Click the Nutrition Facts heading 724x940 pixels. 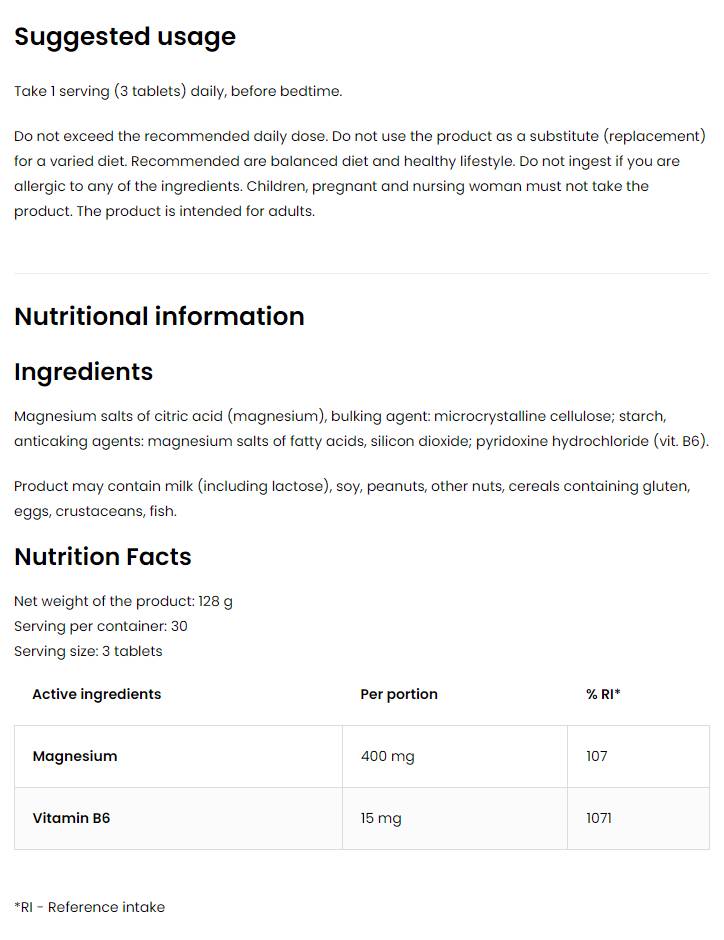click(x=102, y=557)
